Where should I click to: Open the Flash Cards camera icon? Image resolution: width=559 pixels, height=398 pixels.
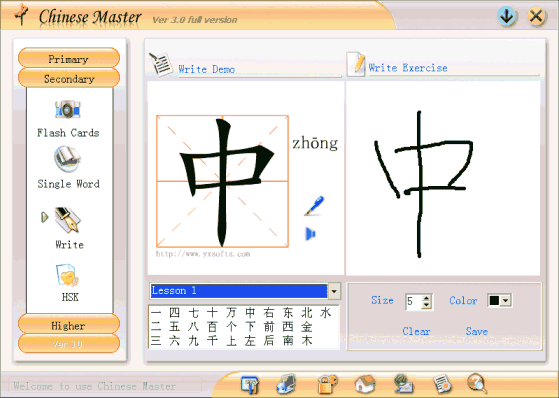[68, 109]
